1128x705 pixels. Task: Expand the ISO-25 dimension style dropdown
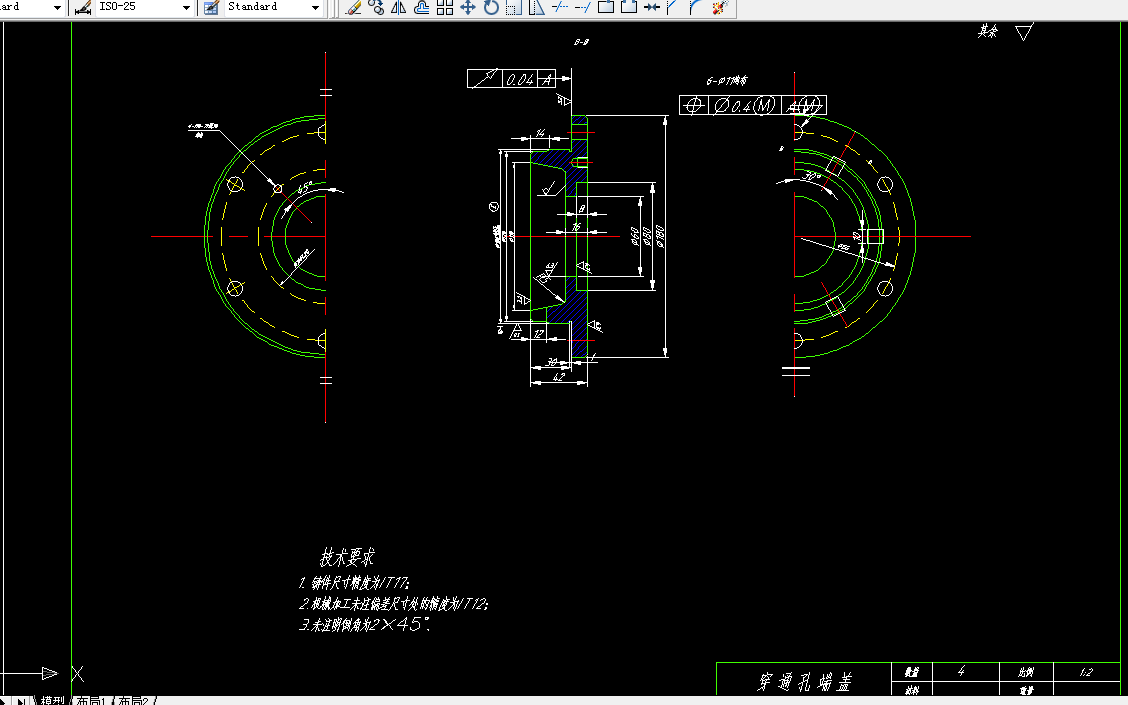[186, 7]
